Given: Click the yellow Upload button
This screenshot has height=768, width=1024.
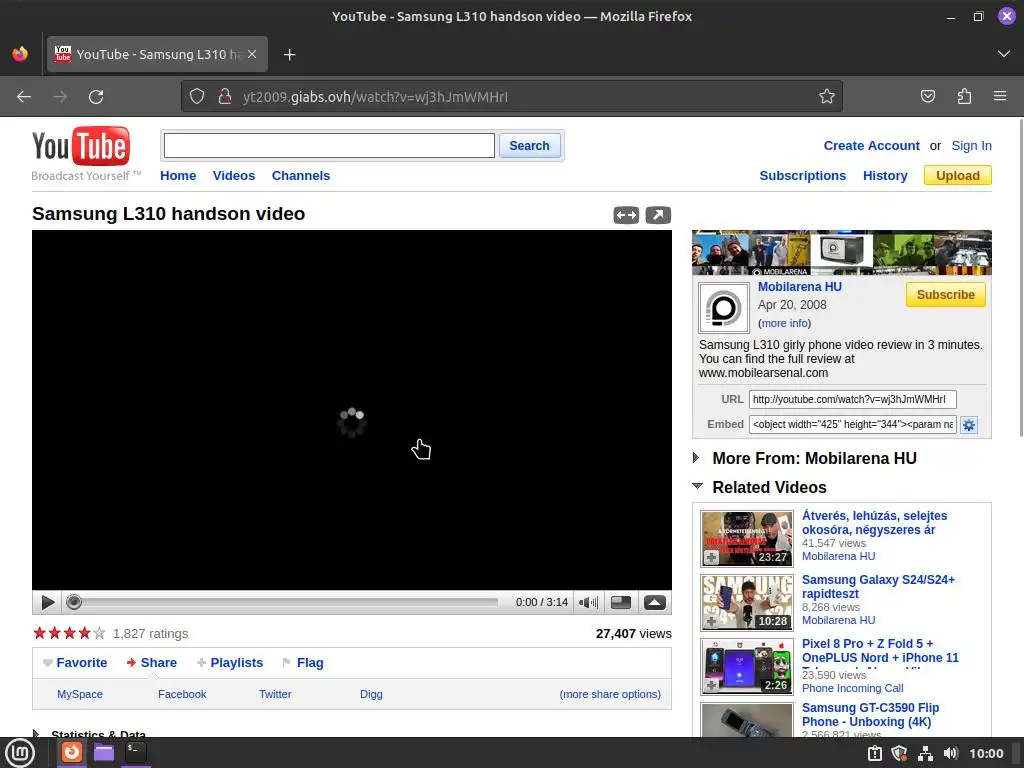Looking at the screenshot, I should (x=957, y=176).
